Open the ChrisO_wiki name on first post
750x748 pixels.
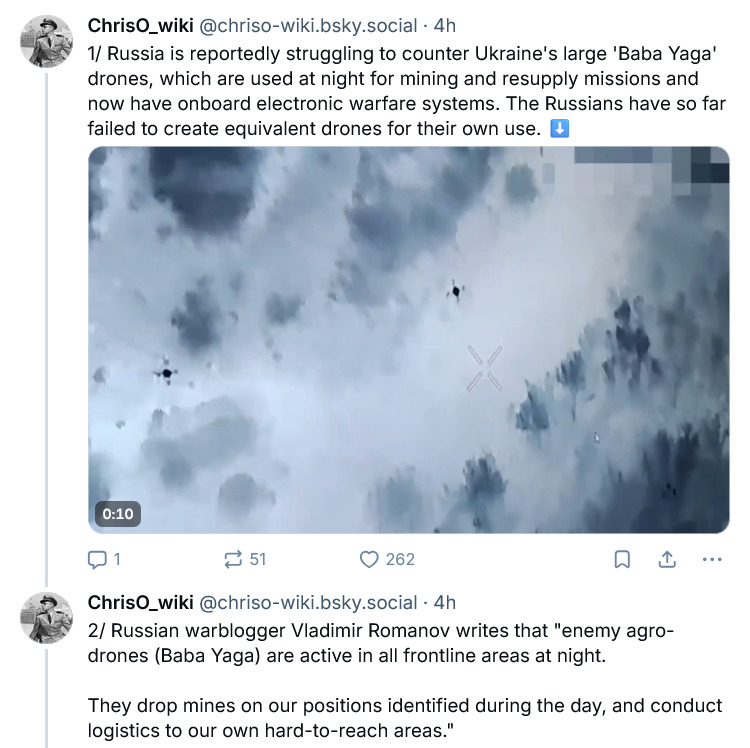[x=140, y=25]
